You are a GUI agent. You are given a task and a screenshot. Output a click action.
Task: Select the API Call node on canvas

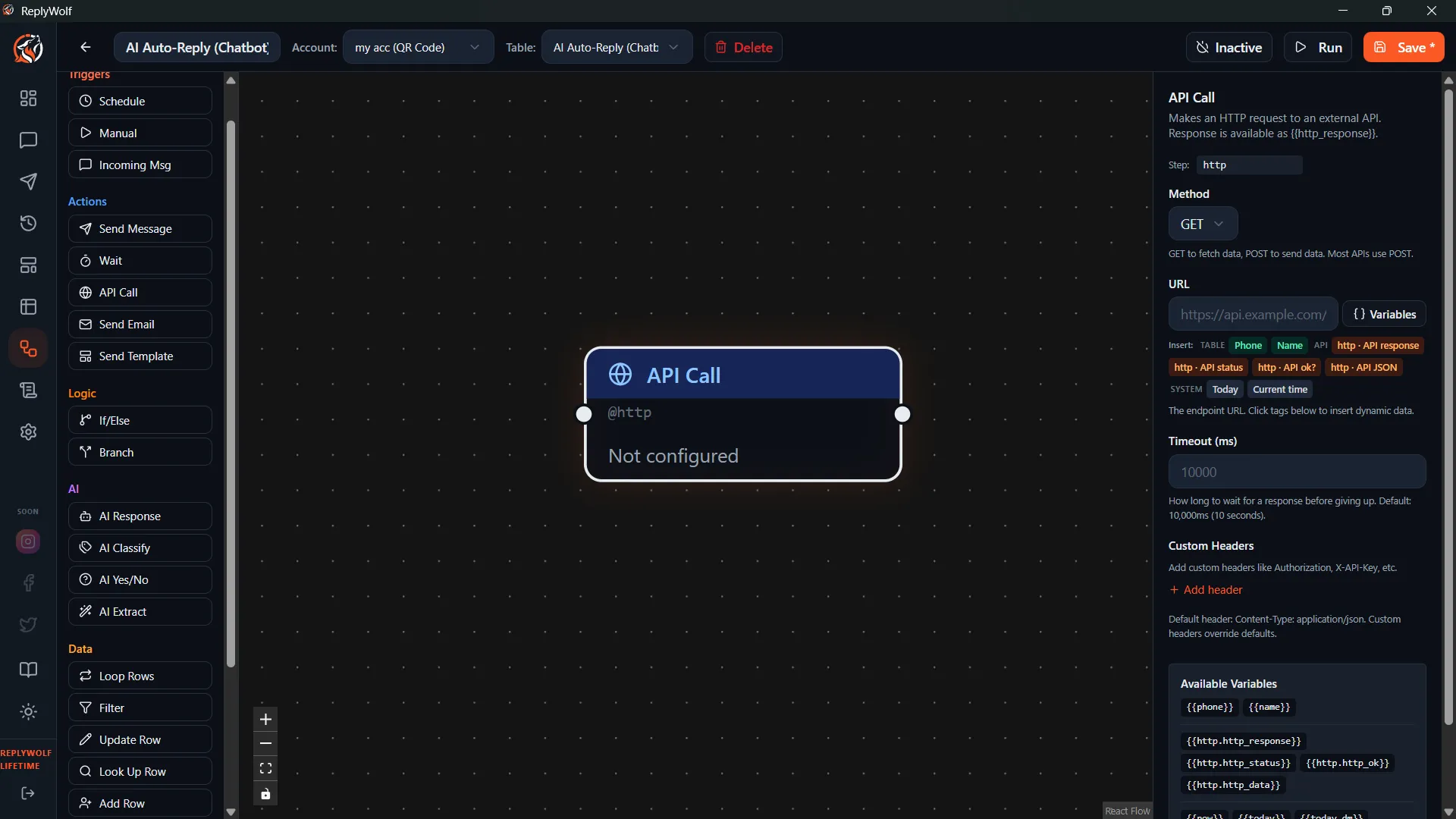click(742, 414)
